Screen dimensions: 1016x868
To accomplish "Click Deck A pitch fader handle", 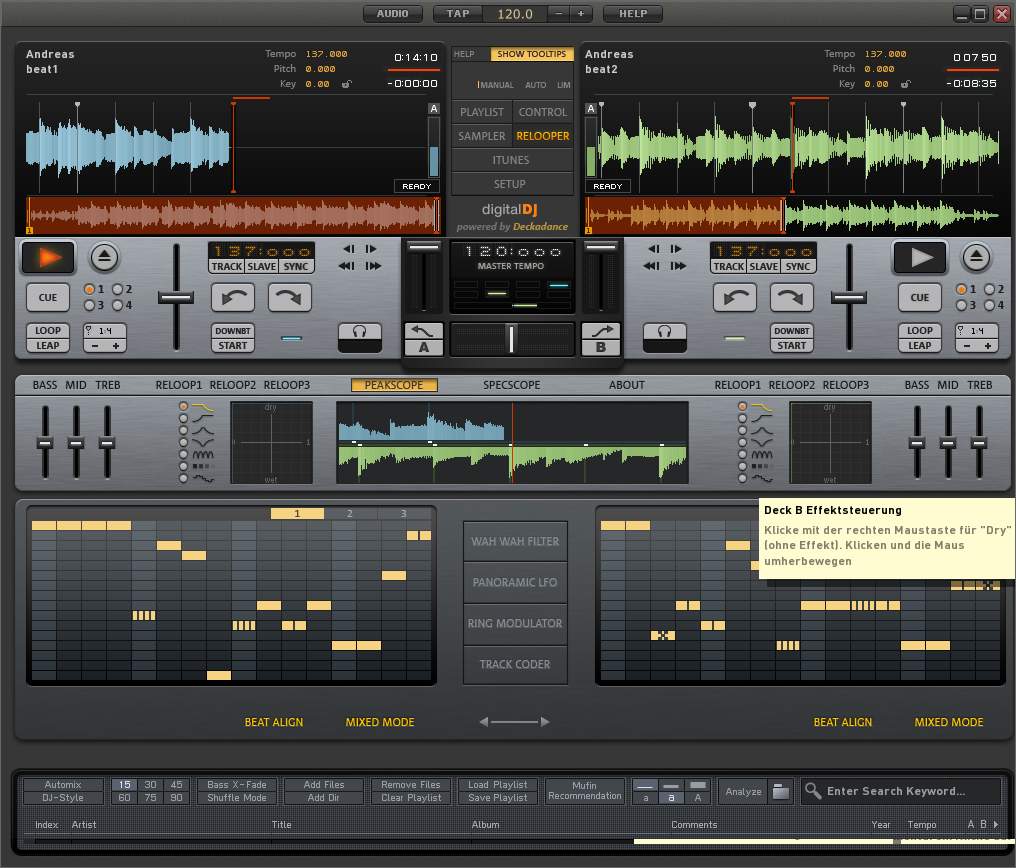I will pos(176,298).
